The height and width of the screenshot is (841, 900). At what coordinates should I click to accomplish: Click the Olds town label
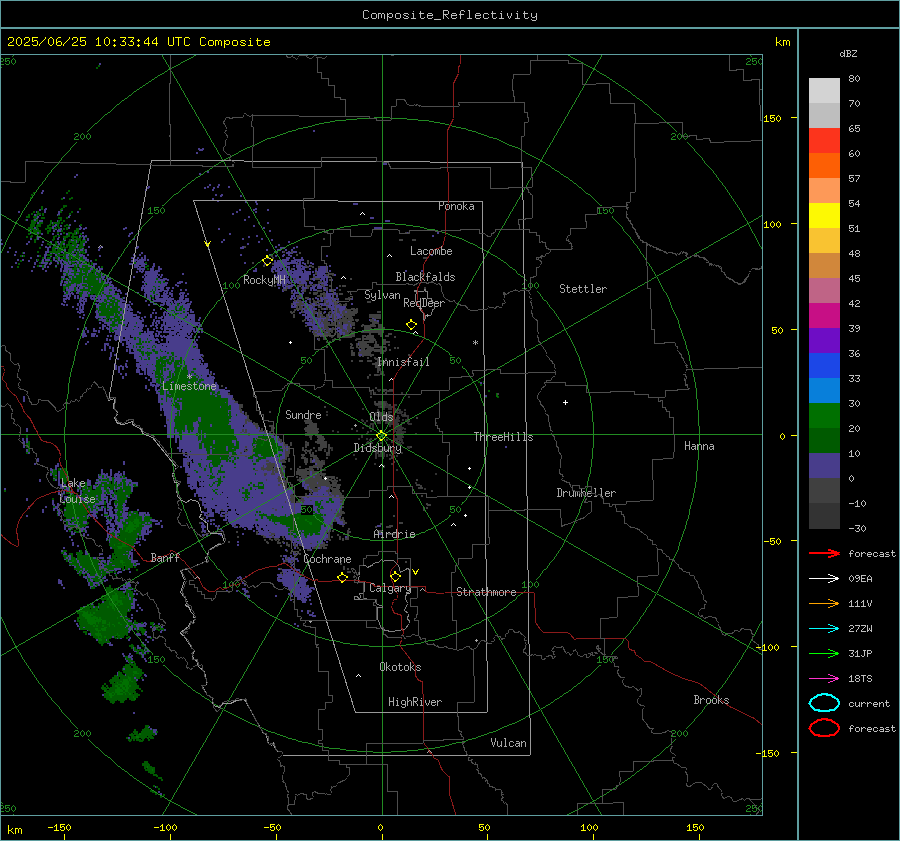(x=381, y=417)
